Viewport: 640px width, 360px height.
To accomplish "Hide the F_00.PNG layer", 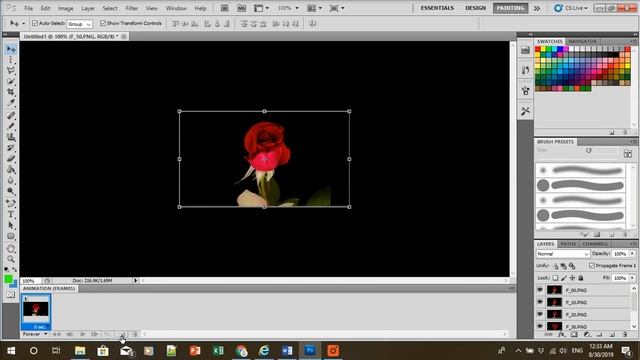I will click(x=540, y=290).
